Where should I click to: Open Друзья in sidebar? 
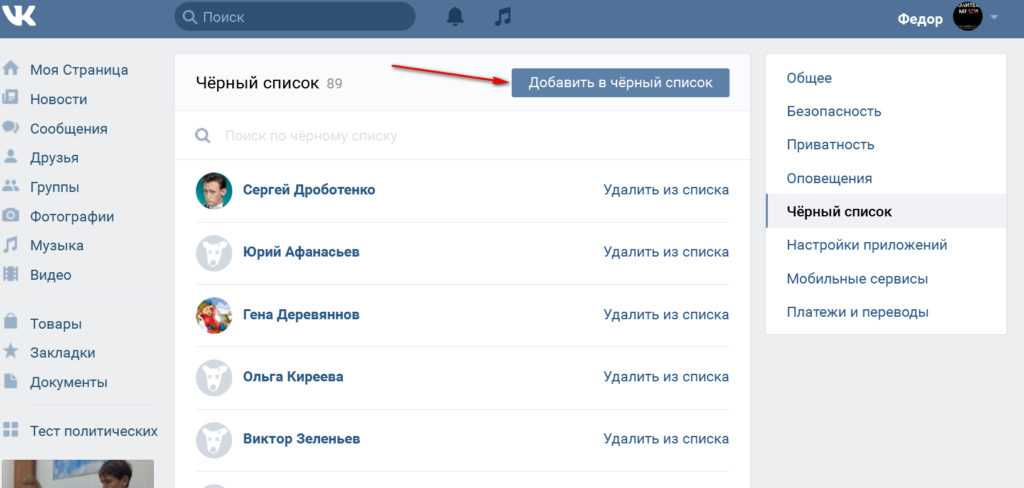click(54, 158)
